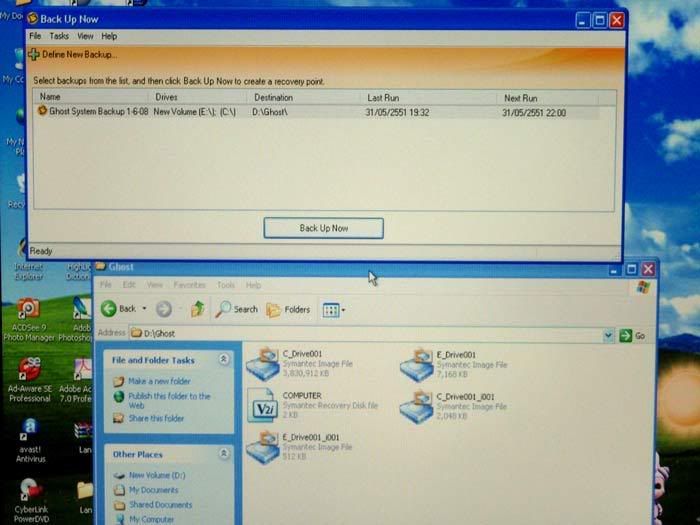Viewport: 700px width, 525px height.
Task: Collapse Other Places panel
Action: click(224, 454)
